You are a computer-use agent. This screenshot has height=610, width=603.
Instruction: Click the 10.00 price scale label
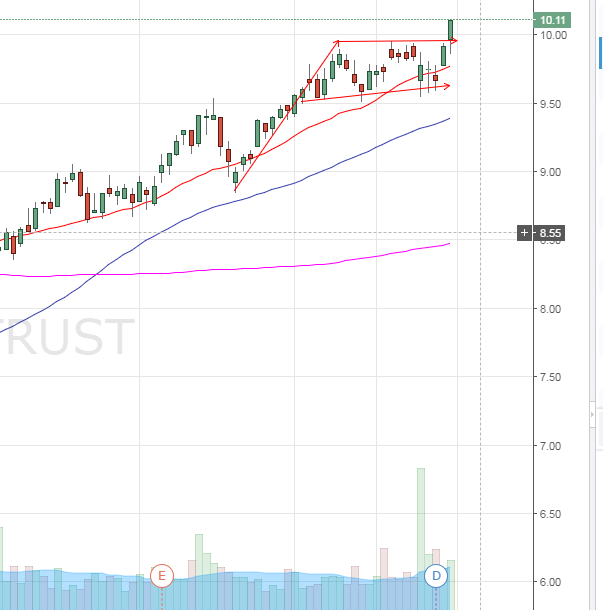tap(553, 35)
